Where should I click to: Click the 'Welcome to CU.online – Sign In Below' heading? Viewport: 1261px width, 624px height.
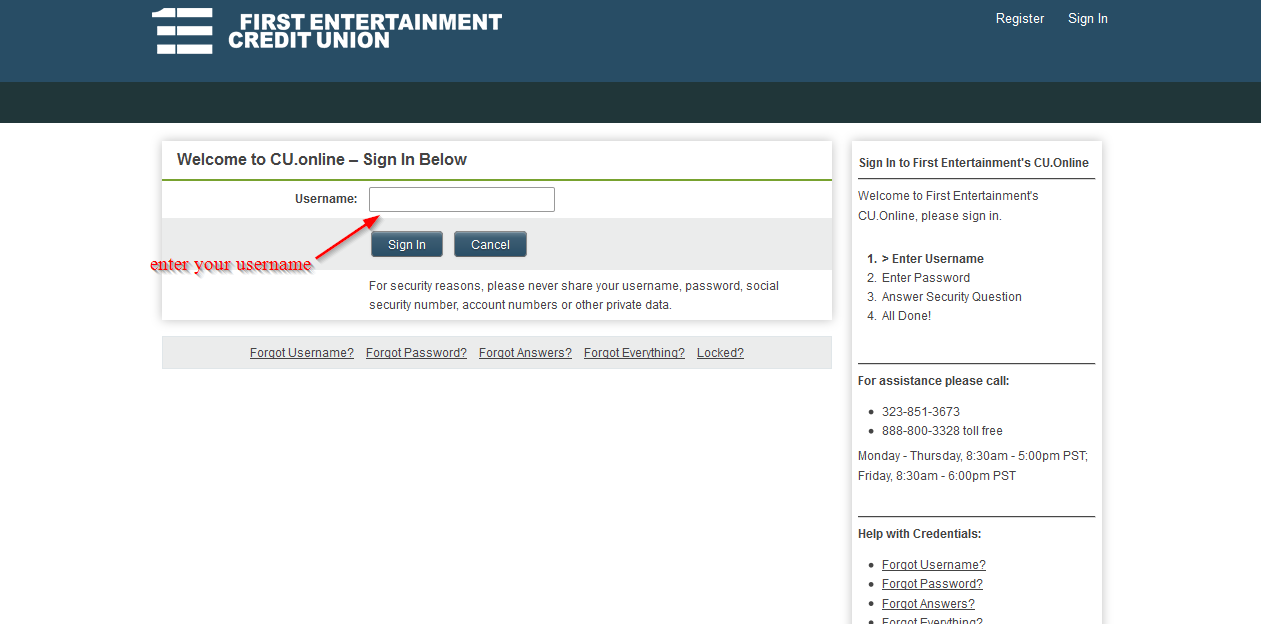pos(322,160)
